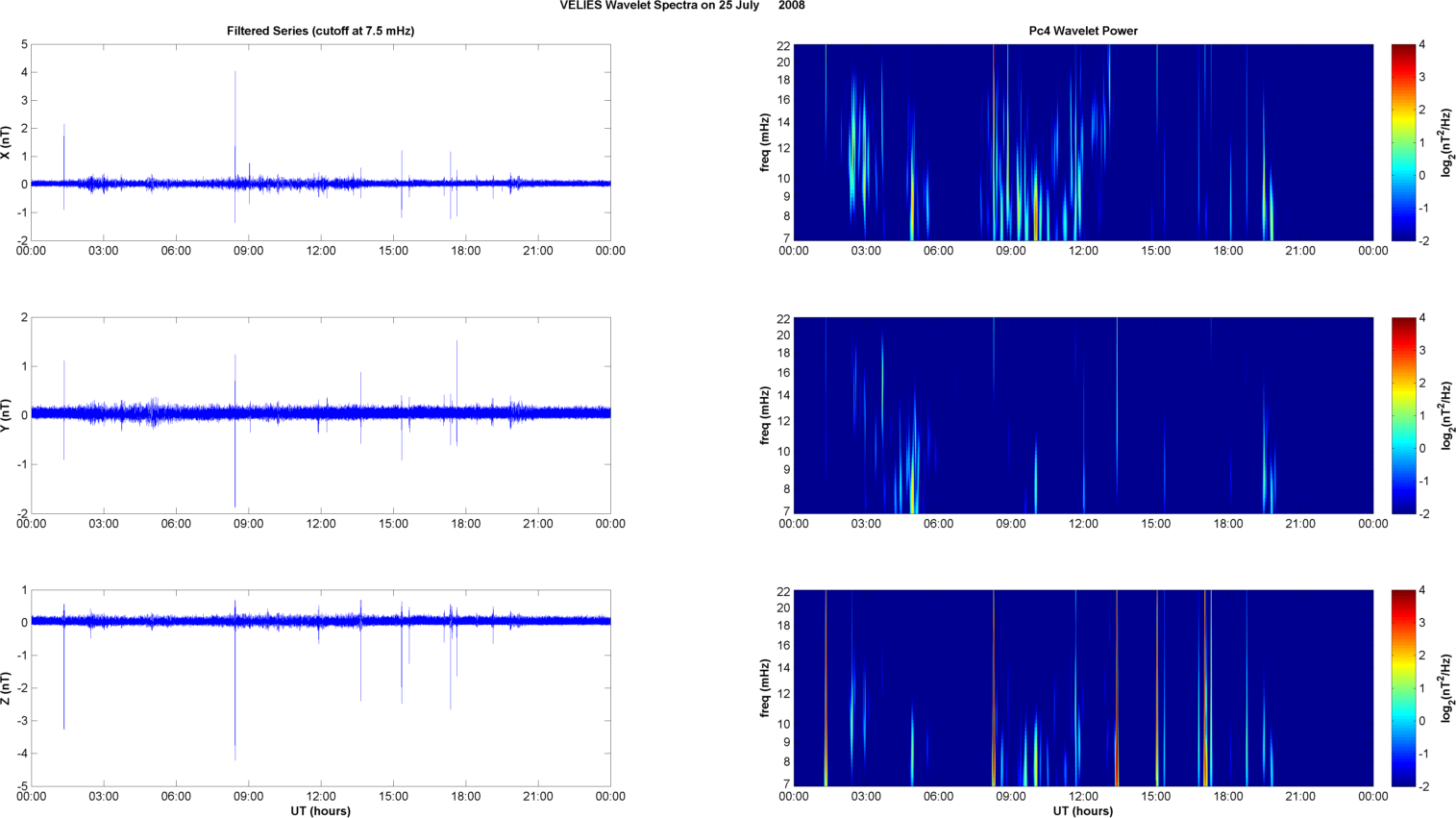Click the X (nT) axis label
1456x818 pixels.
(x=6, y=142)
